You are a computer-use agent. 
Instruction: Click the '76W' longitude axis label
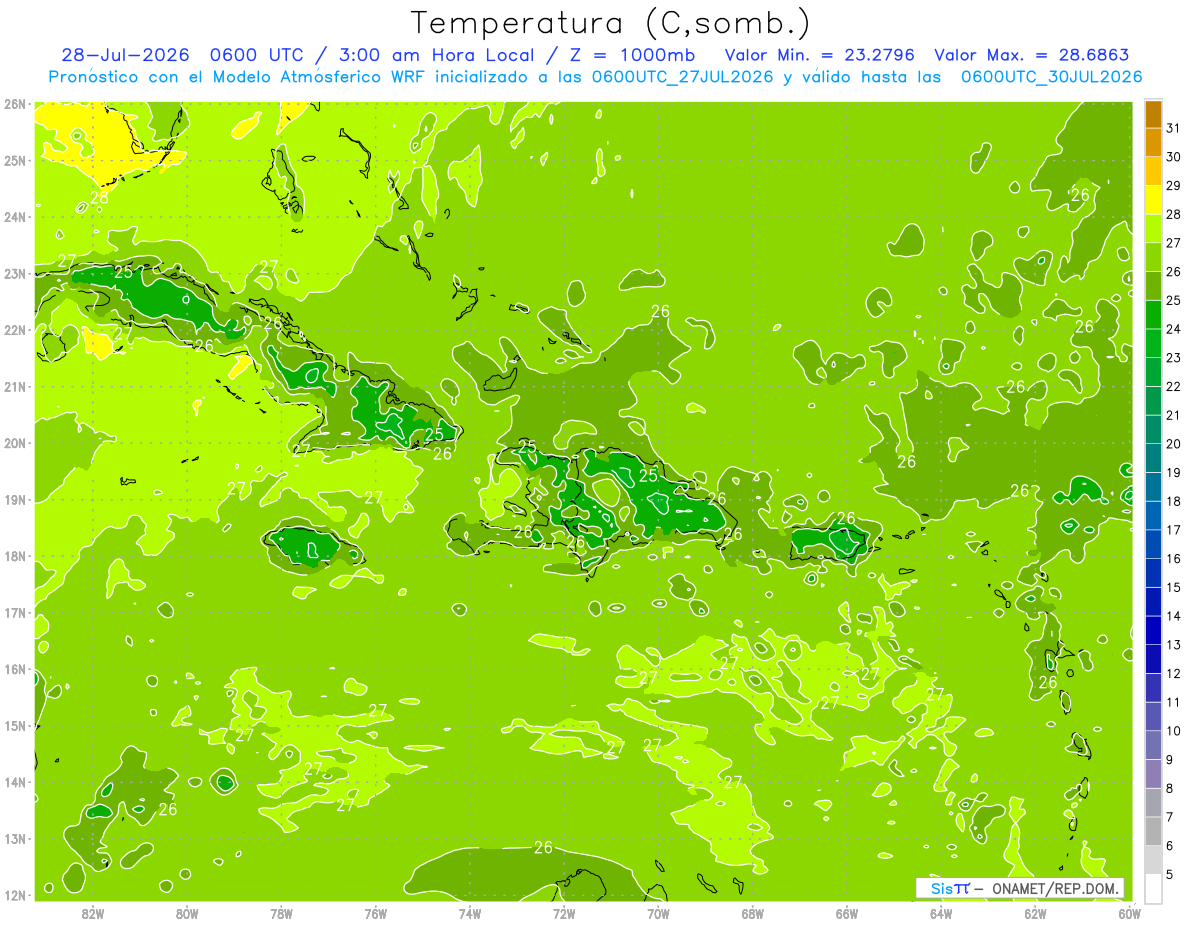click(x=376, y=912)
